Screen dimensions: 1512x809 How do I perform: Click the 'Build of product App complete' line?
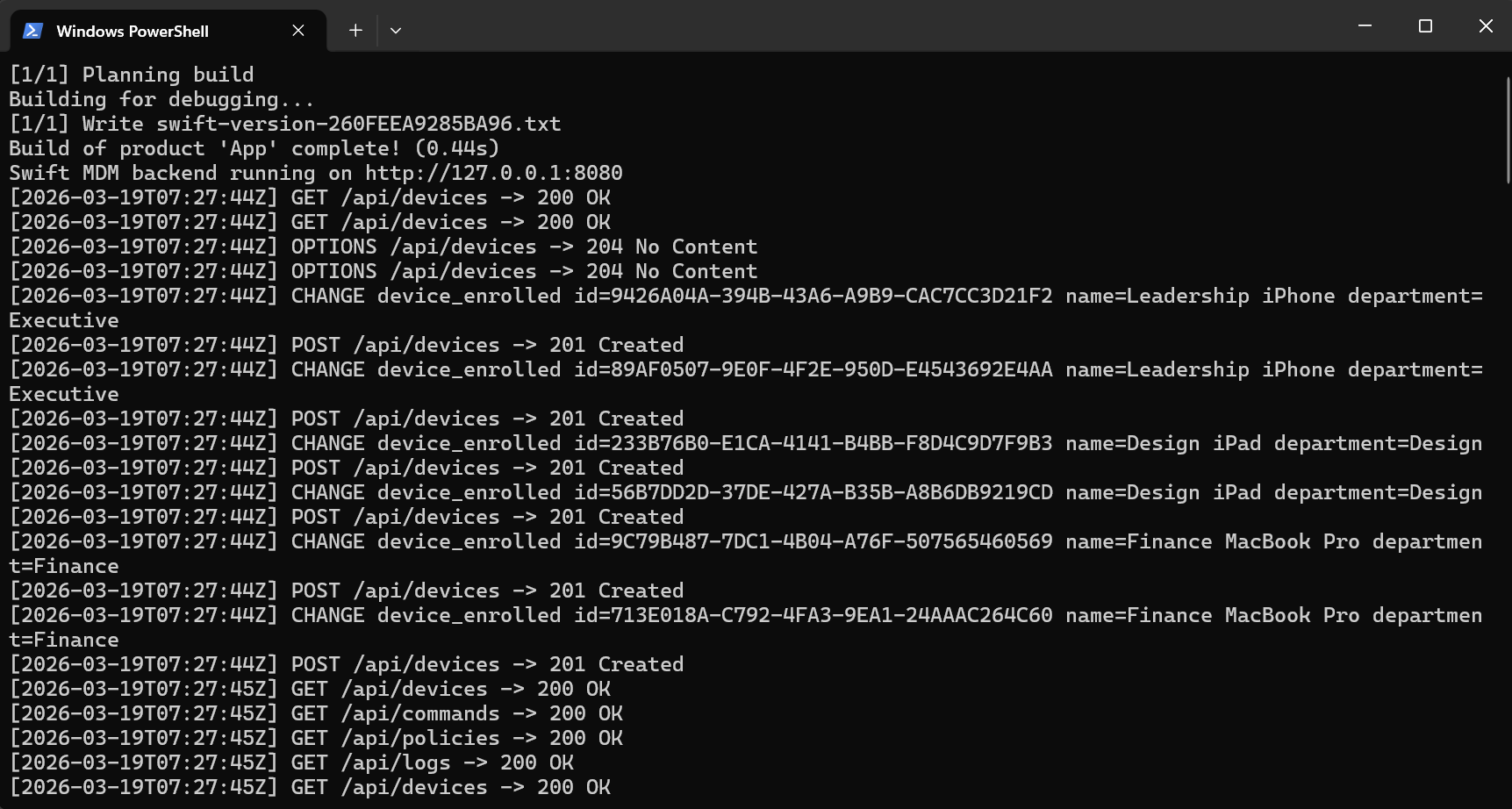[254, 148]
